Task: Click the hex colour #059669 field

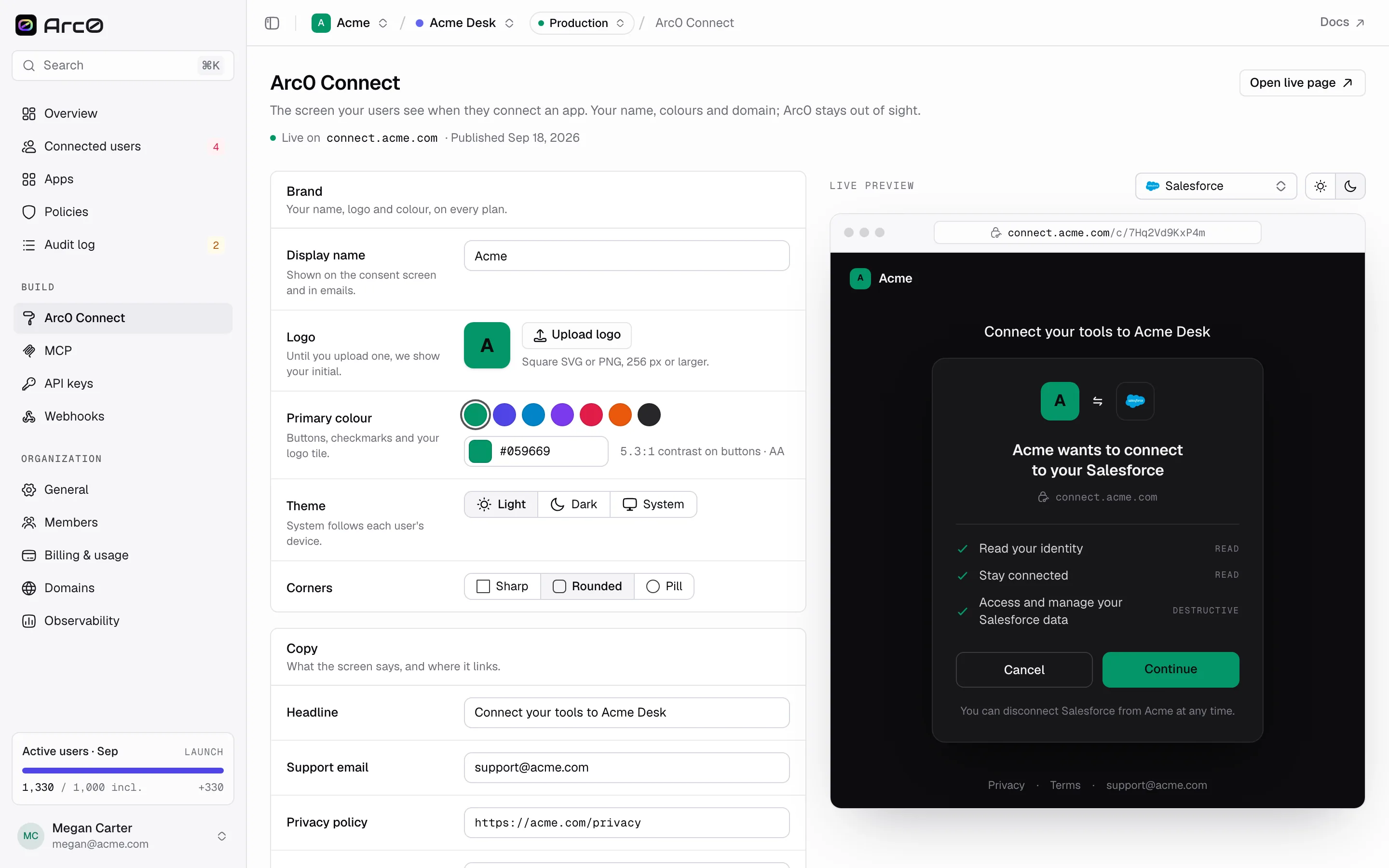Action: coord(535,451)
